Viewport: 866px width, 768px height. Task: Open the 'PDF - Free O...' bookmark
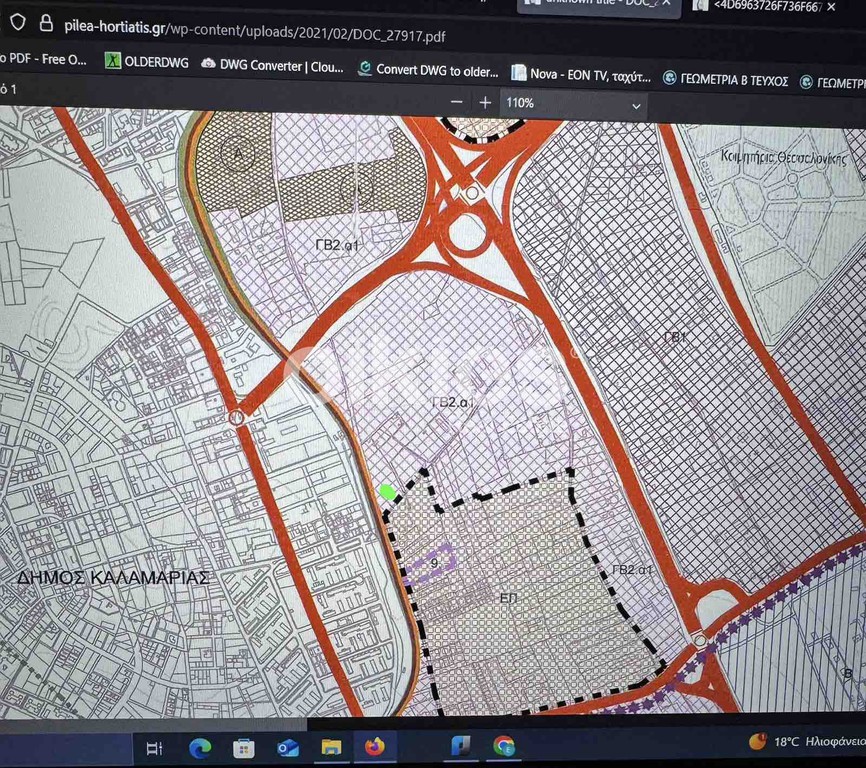43,59
